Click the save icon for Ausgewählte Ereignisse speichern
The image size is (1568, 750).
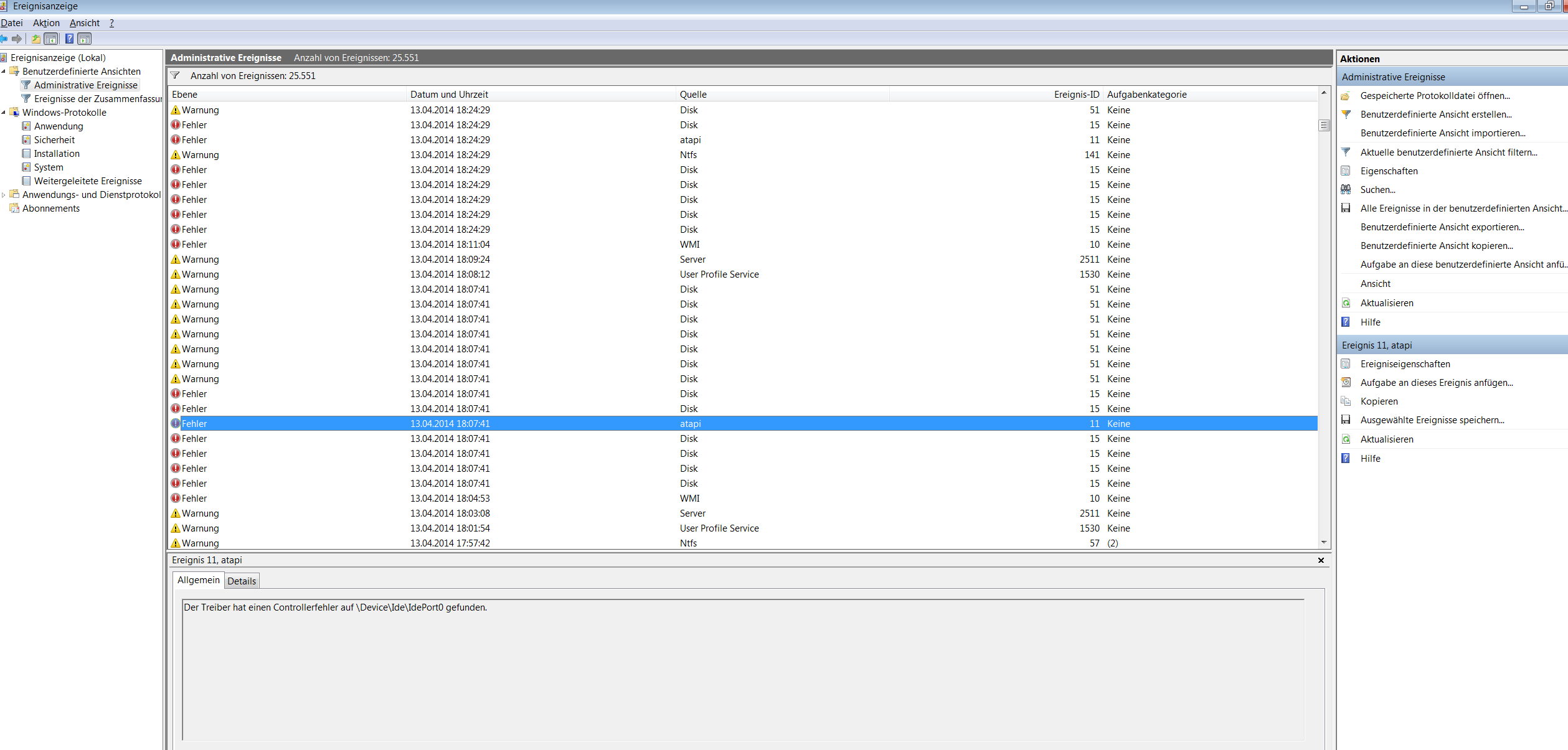pos(1346,420)
